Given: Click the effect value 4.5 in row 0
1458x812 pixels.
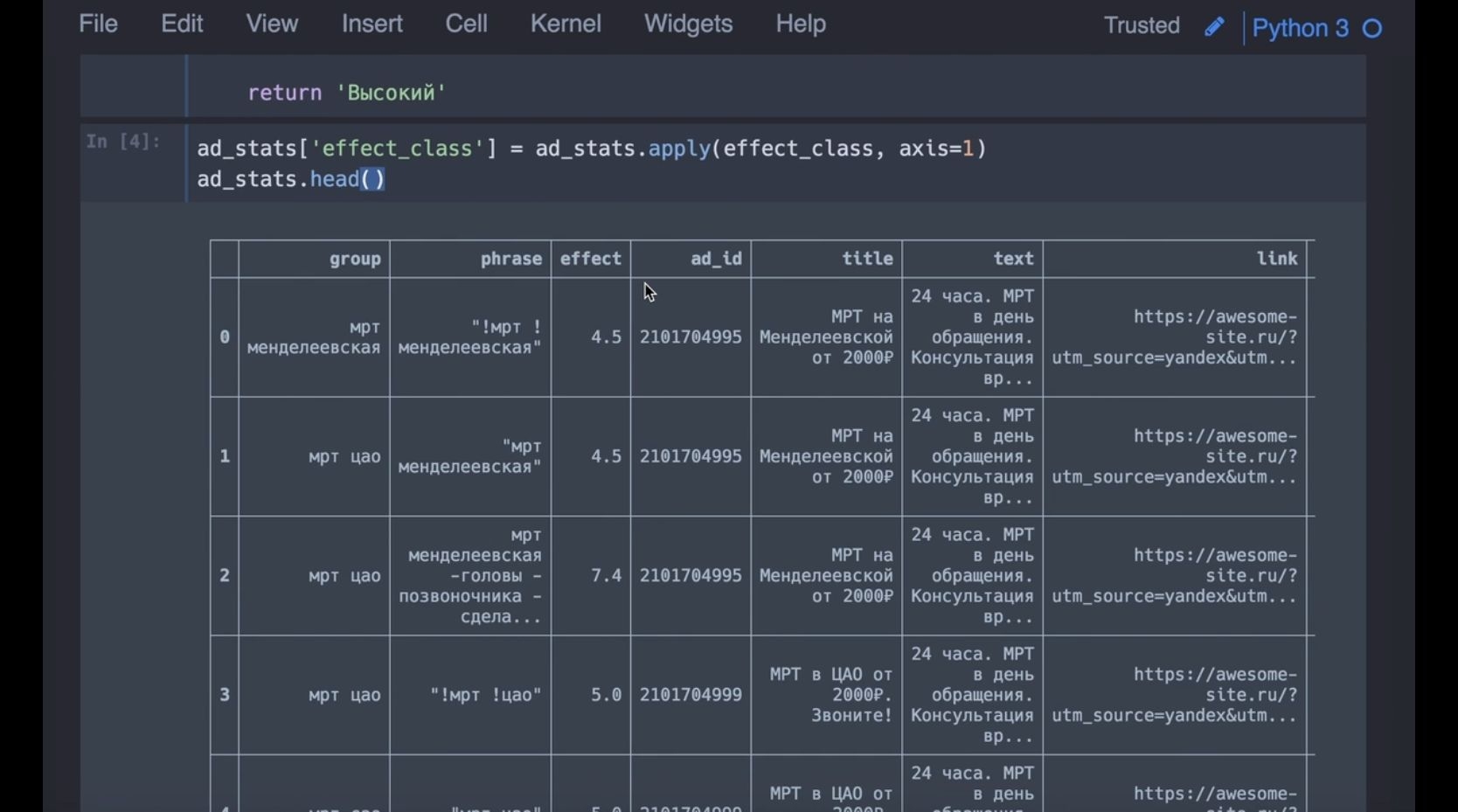Looking at the screenshot, I should (607, 337).
